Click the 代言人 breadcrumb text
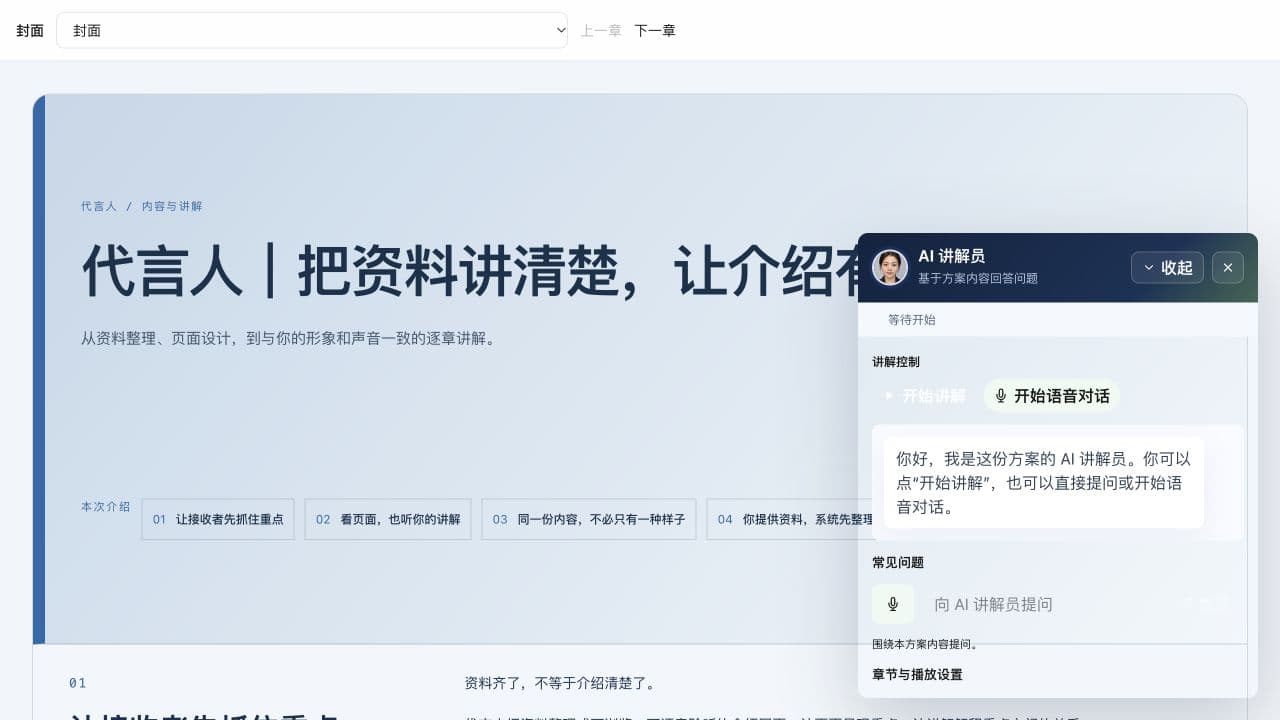This screenshot has height=720, width=1280. (x=99, y=206)
